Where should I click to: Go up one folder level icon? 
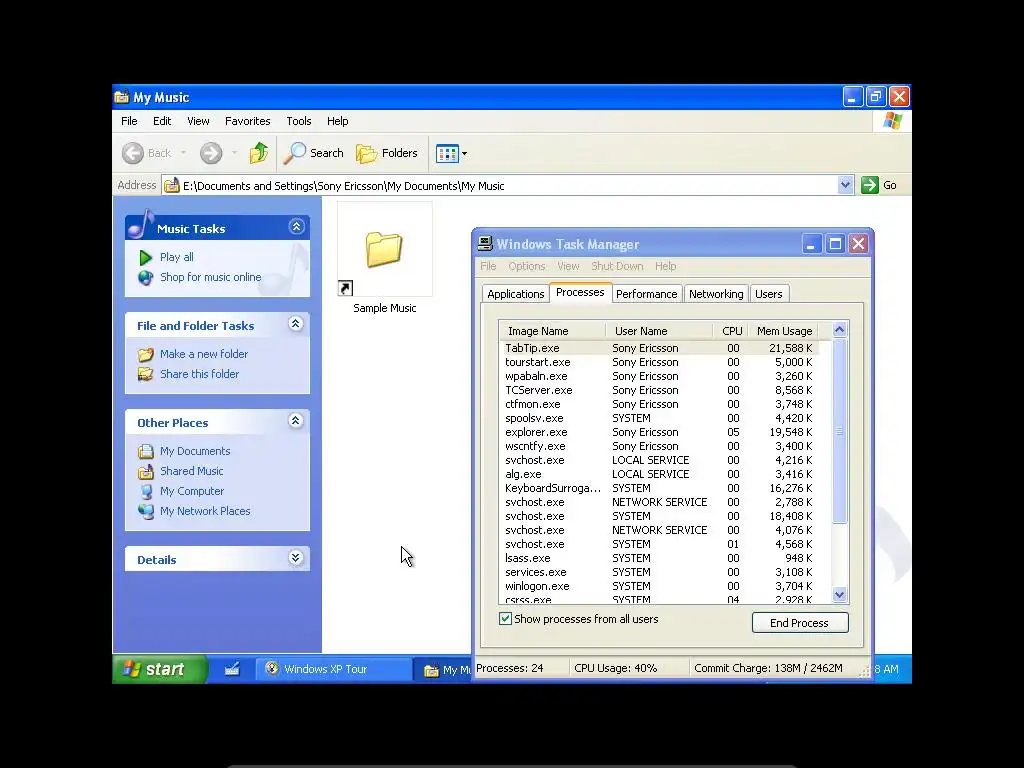coord(259,153)
